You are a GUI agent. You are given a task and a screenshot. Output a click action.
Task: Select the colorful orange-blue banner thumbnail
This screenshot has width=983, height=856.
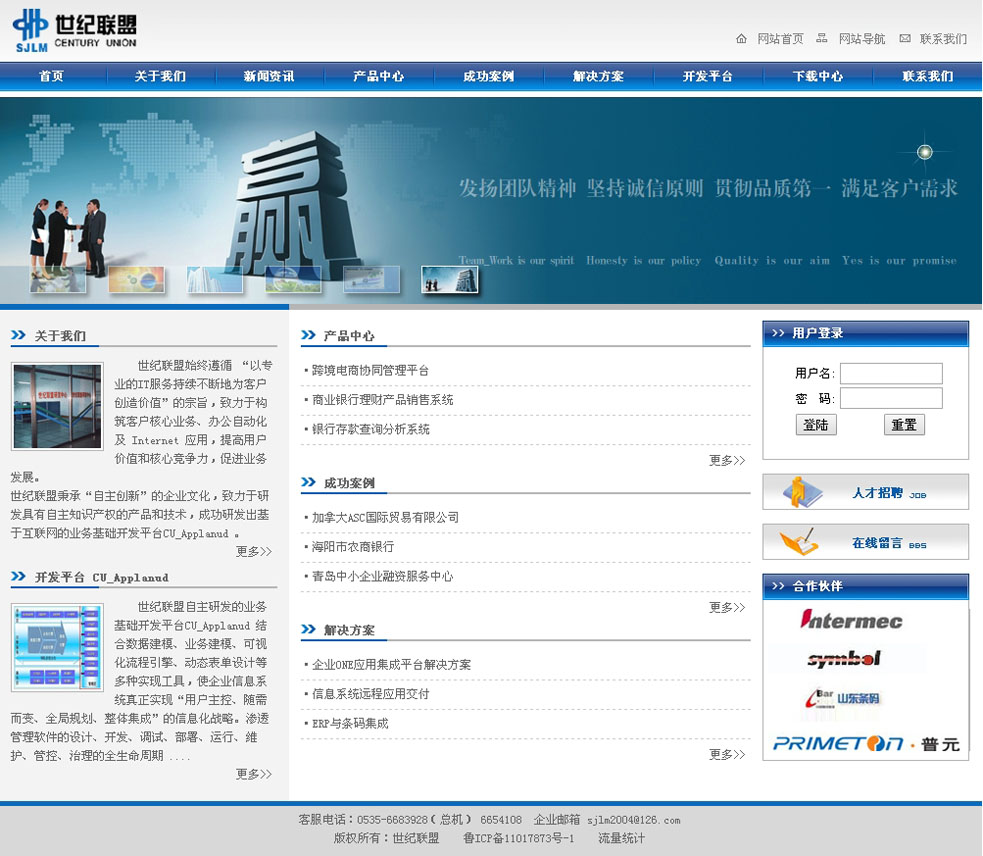pos(136,280)
